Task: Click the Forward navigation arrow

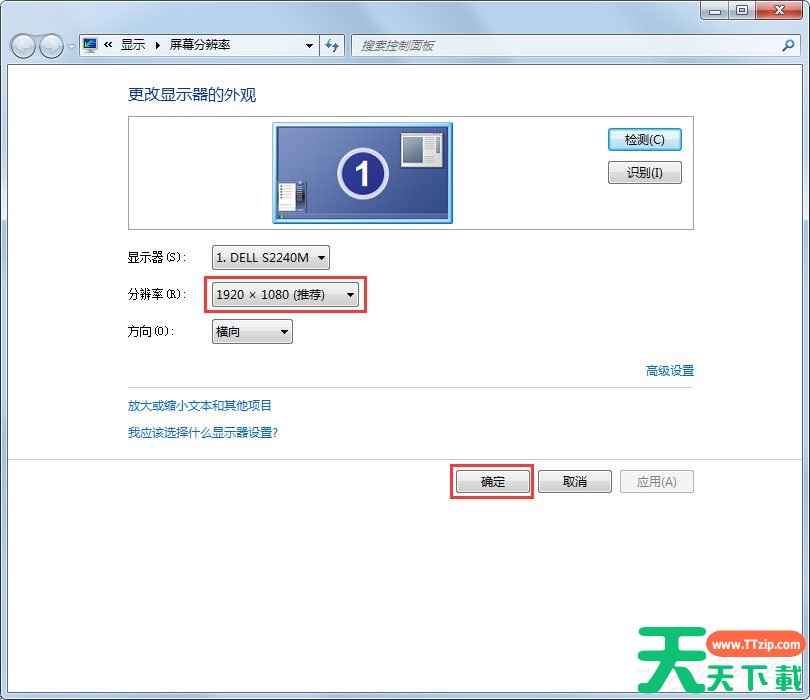Action: (x=51, y=46)
